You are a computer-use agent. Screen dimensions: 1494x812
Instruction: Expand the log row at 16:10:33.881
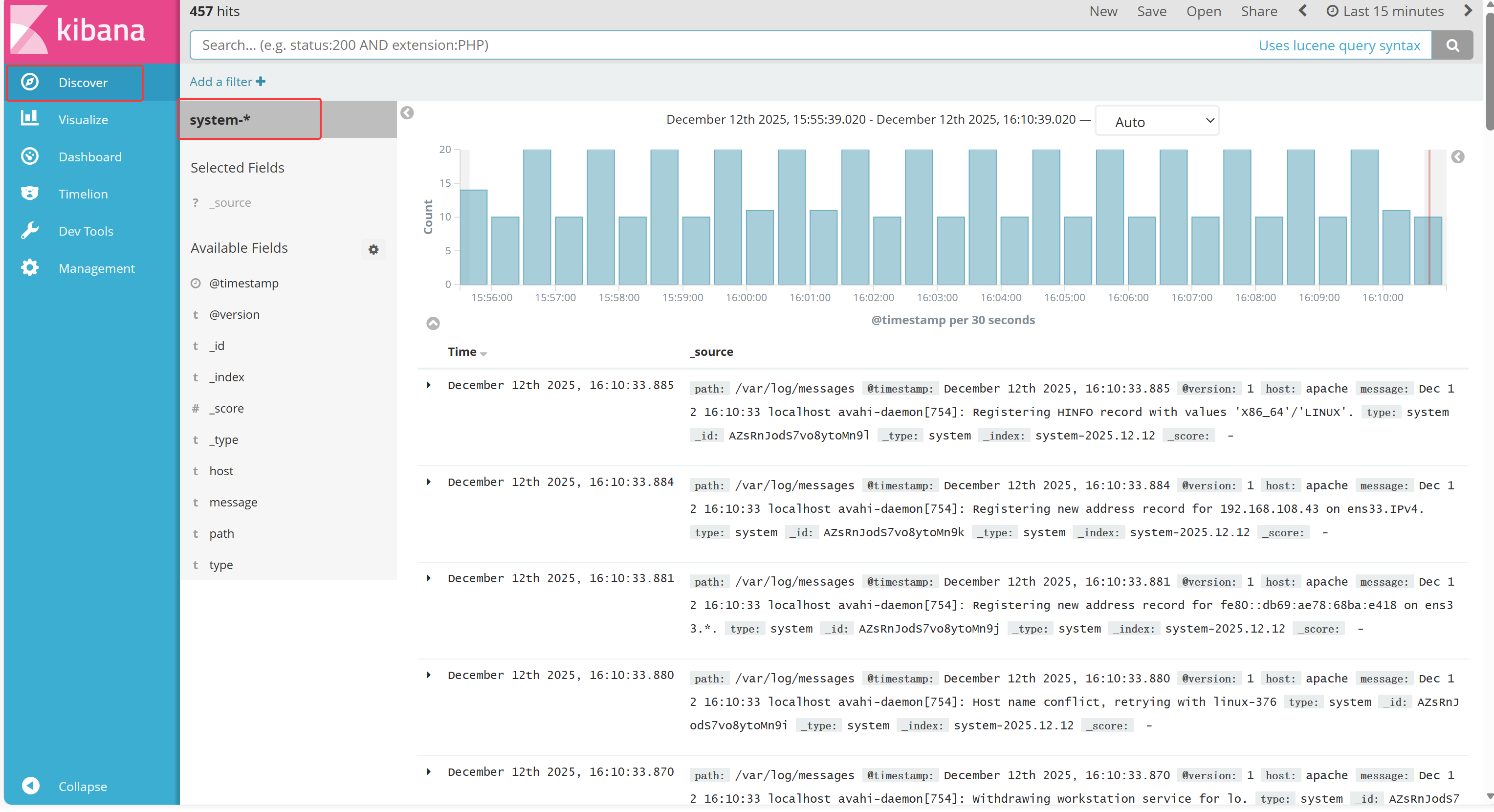429,578
